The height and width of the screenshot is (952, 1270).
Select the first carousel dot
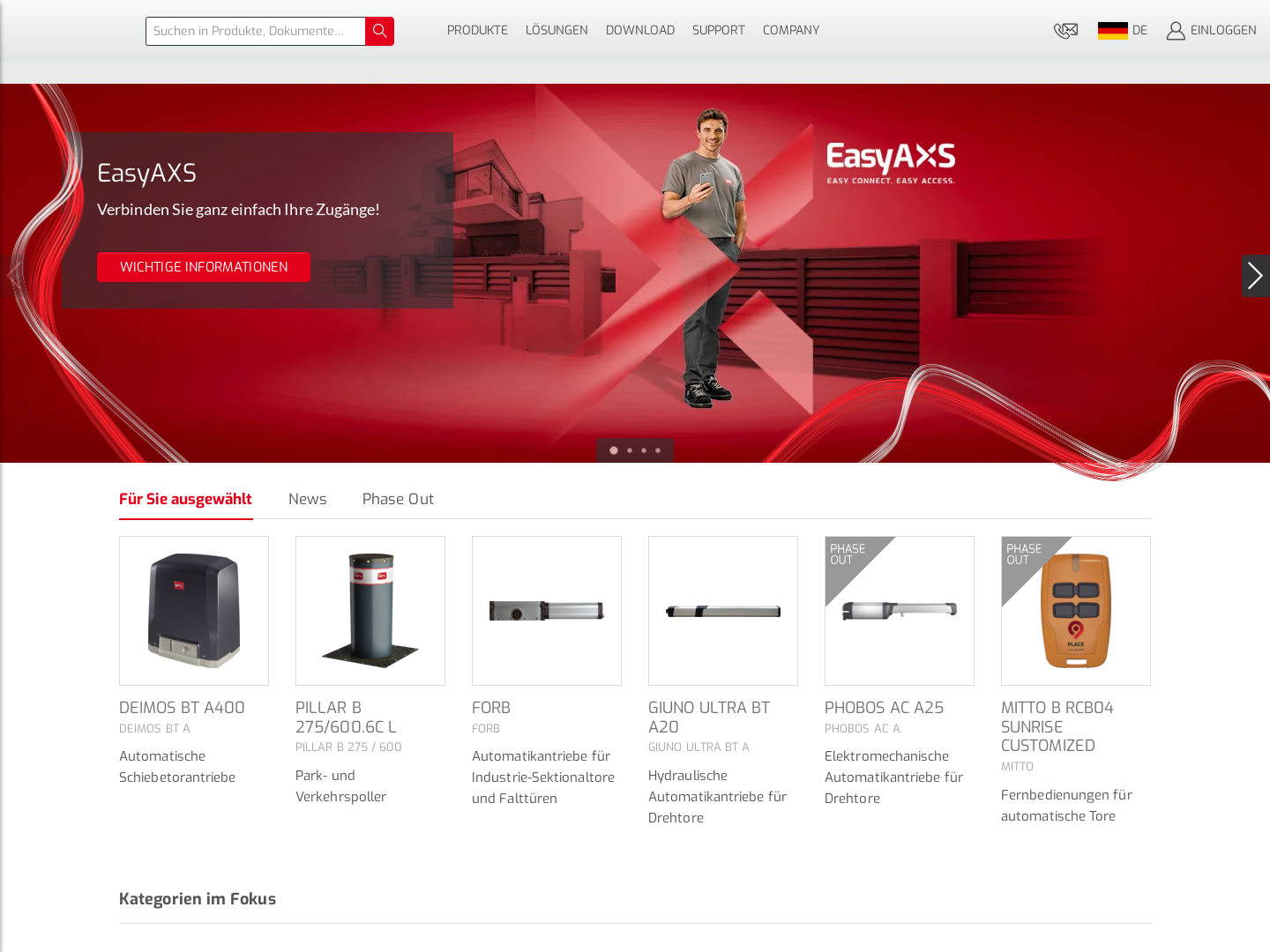[x=614, y=450]
